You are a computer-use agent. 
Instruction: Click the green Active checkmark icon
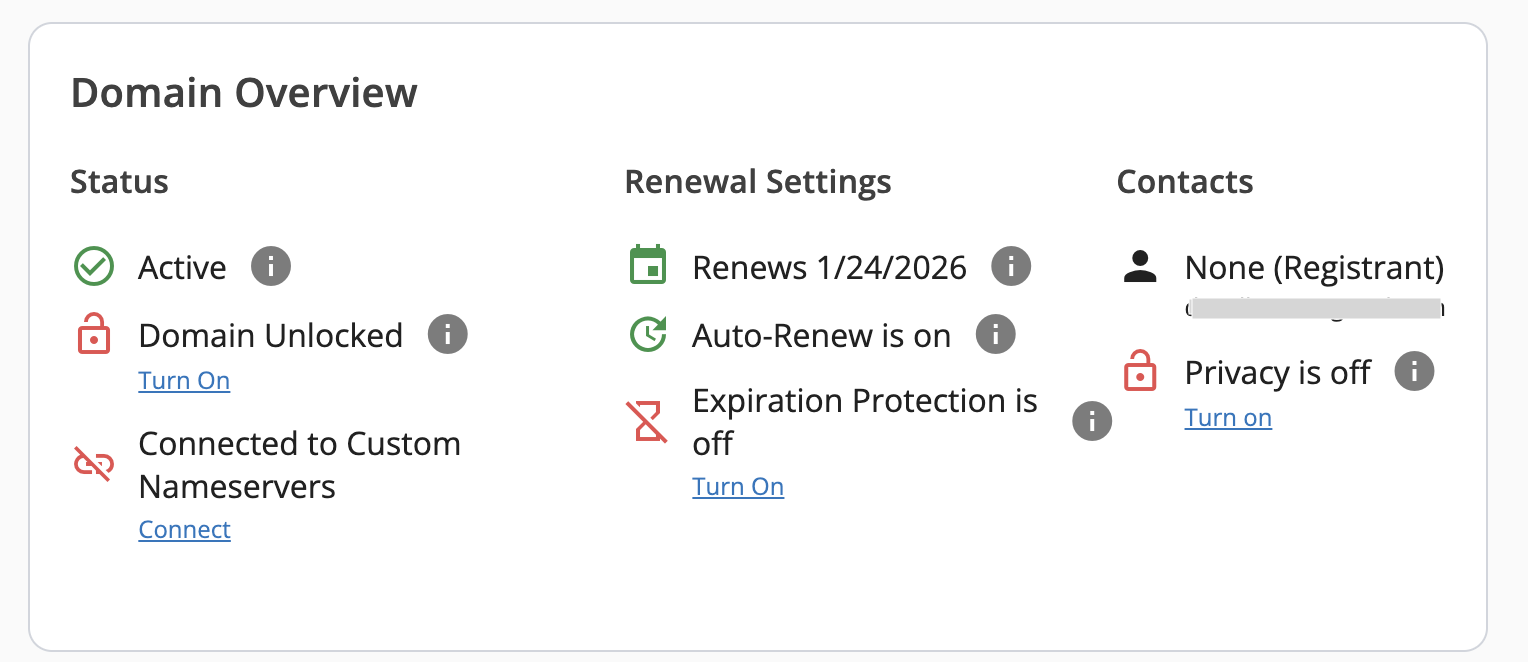(93, 267)
